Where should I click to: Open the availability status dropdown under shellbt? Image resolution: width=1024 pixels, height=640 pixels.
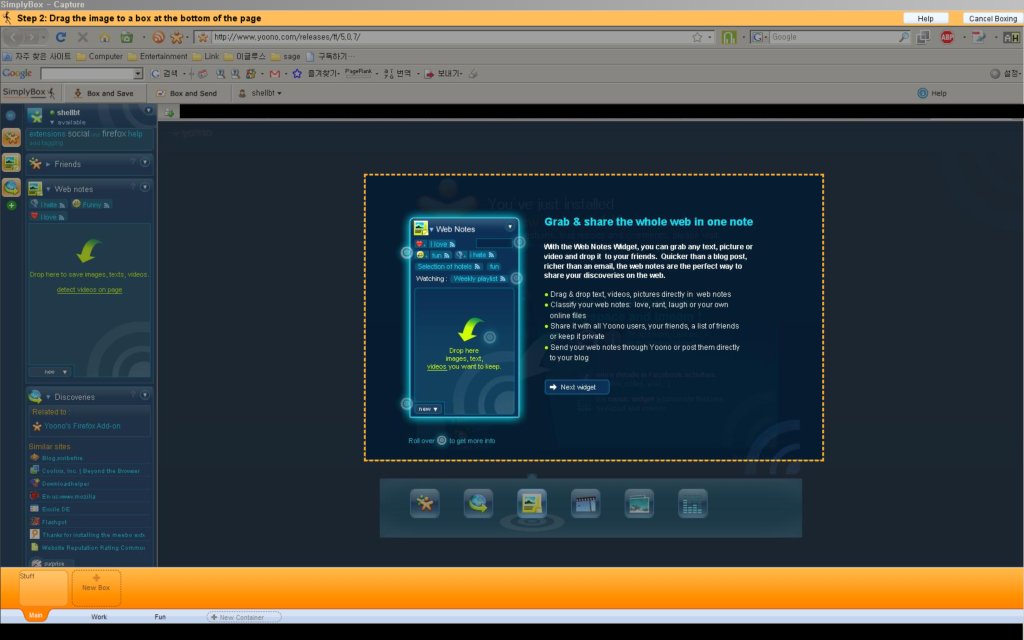[x=67, y=122]
